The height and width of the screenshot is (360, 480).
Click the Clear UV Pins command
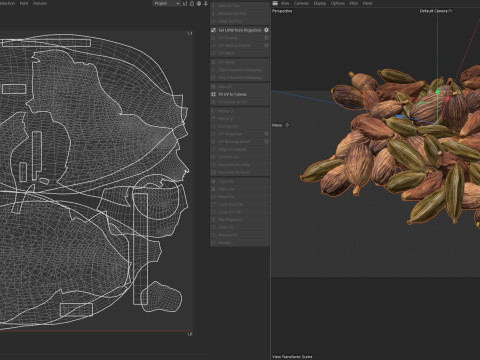pyautogui.click(x=230, y=21)
